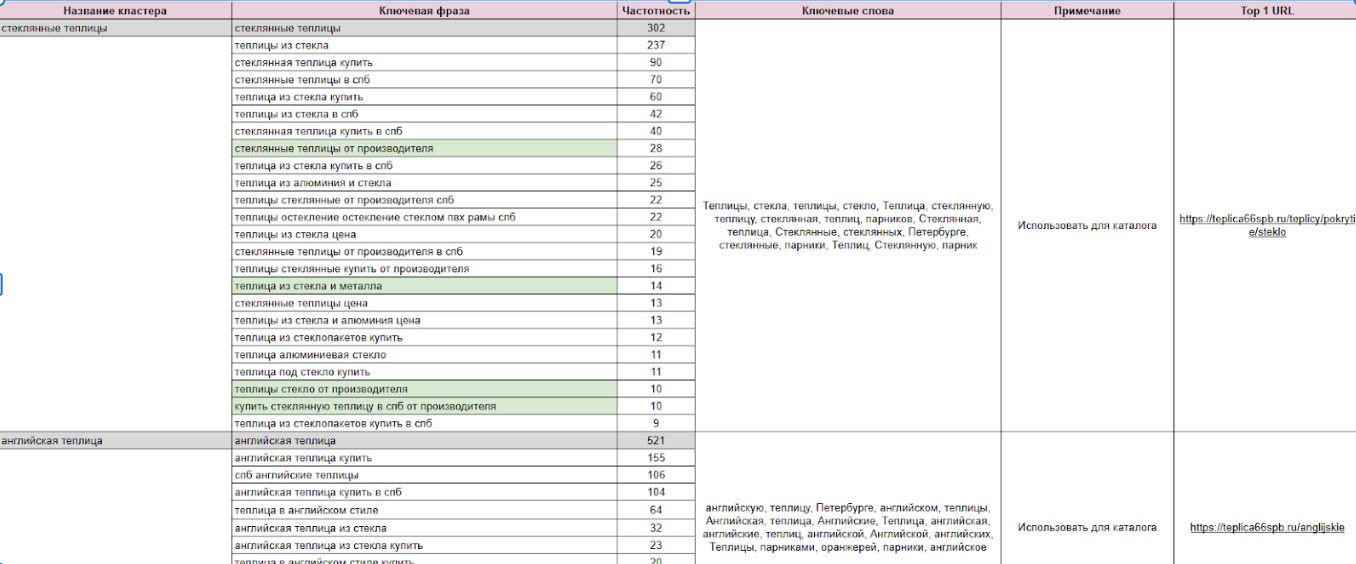This screenshot has width=1356, height=564.
Task: Click frequency value 106
Action: point(656,475)
